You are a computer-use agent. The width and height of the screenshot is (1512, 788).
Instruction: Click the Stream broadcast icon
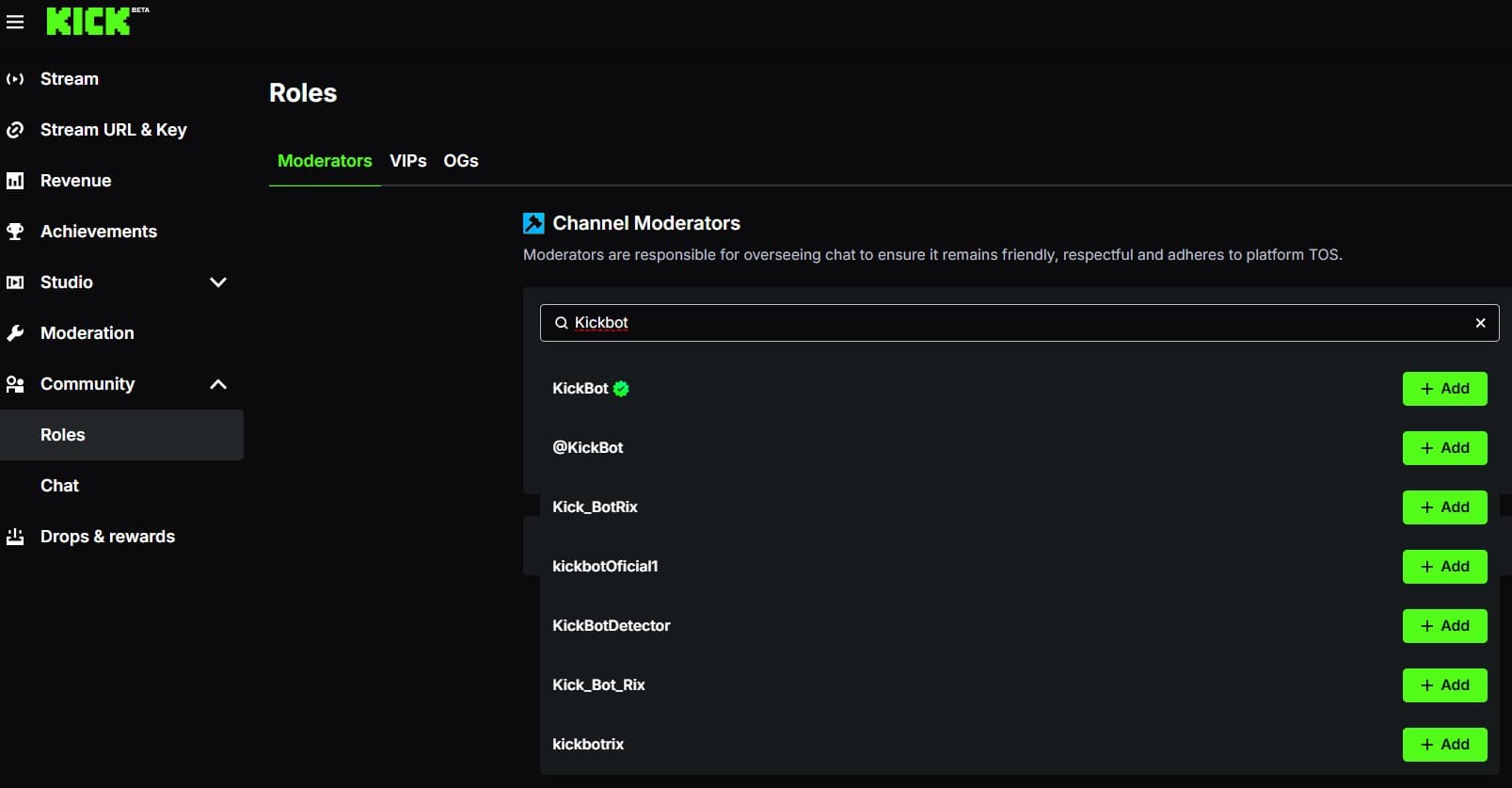point(15,79)
